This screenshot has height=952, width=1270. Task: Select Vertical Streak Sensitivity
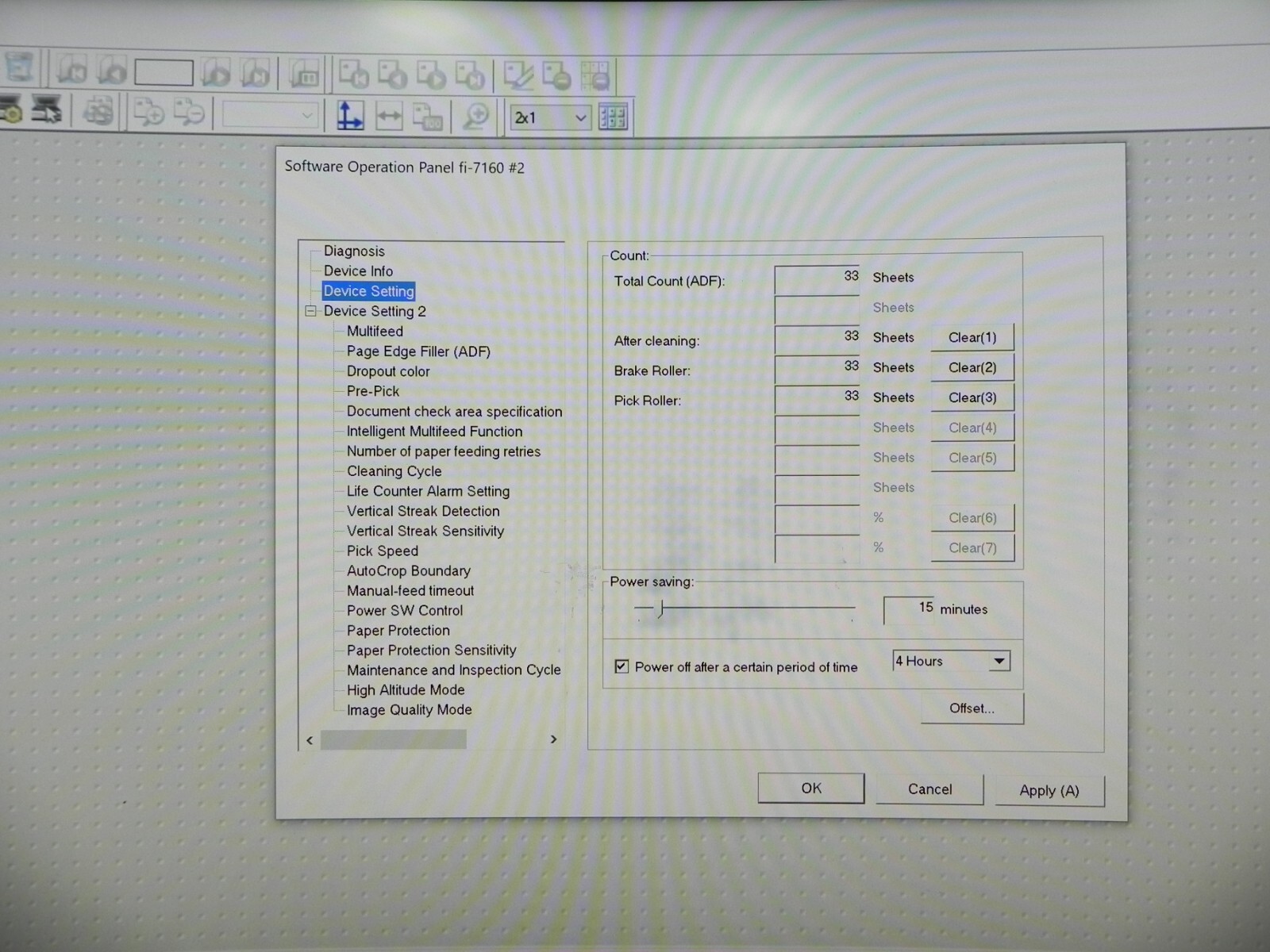pos(425,530)
